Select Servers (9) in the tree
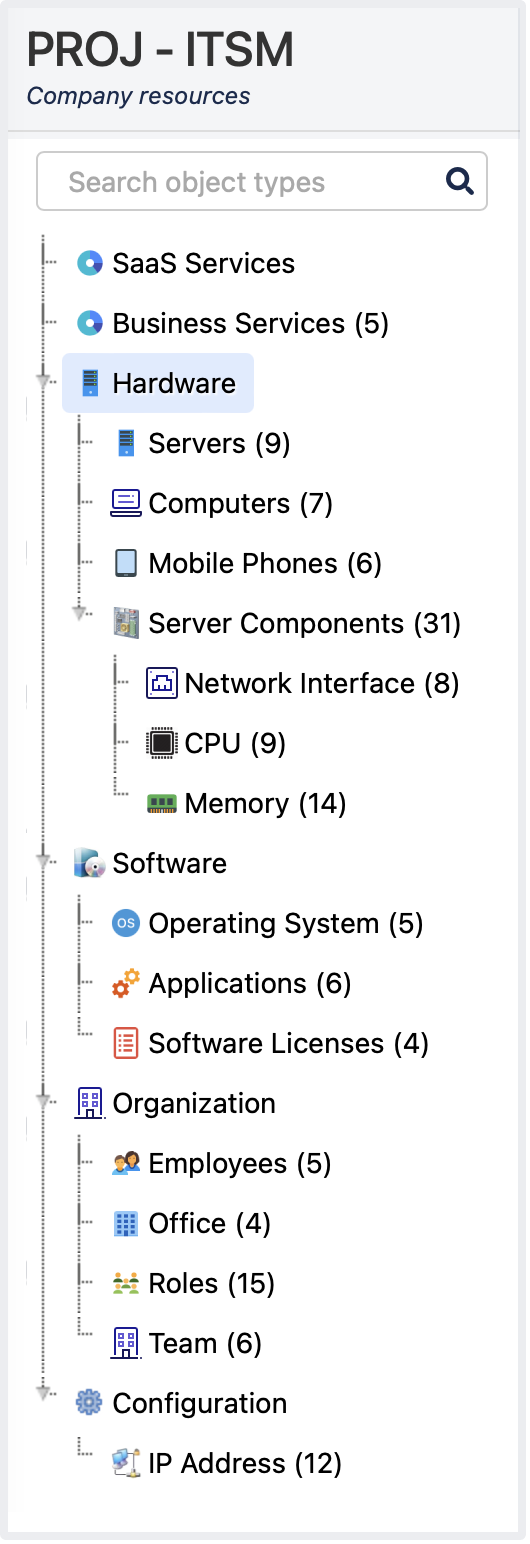The height and width of the screenshot is (1544, 530). pyautogui.click(x=219, y=443)
